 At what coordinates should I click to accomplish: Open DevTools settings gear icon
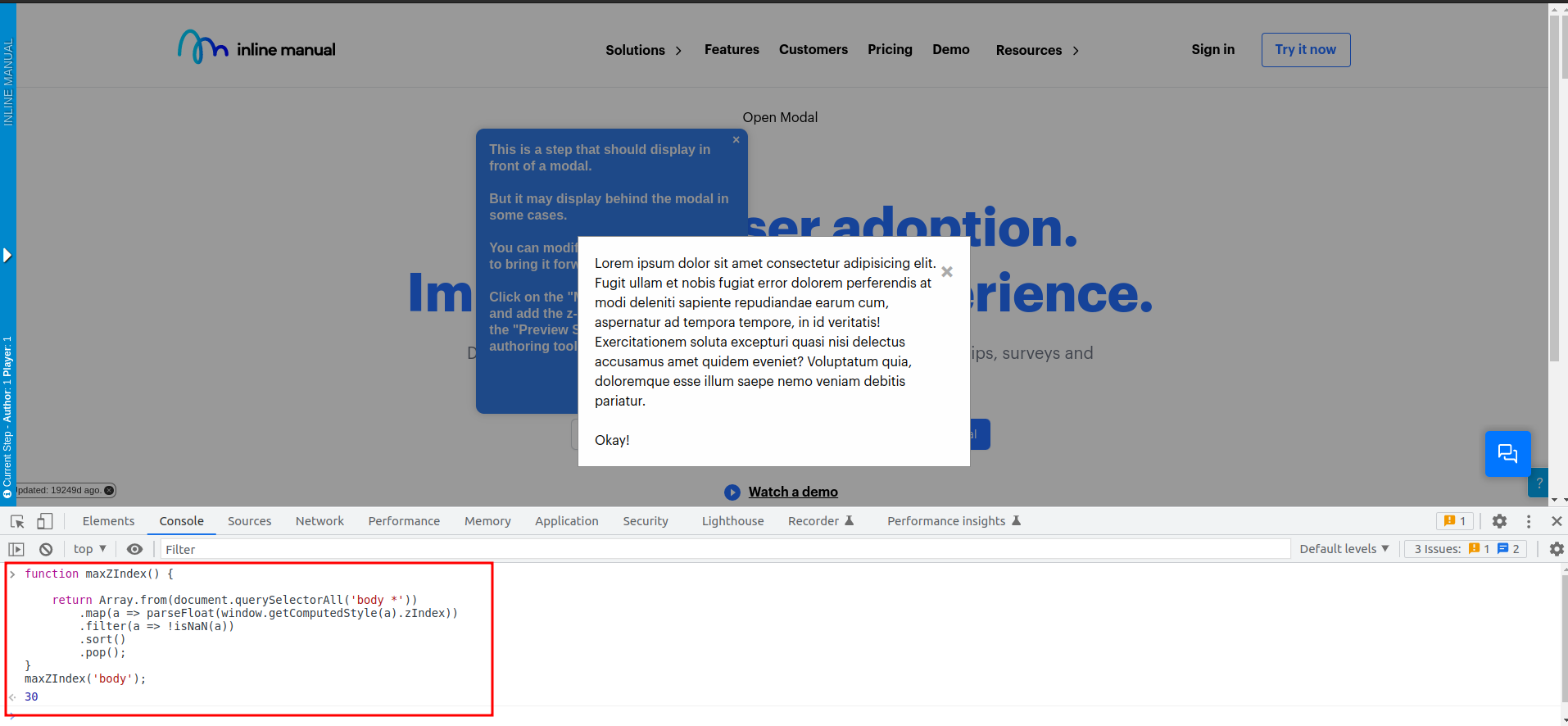tap(1499, 521)
